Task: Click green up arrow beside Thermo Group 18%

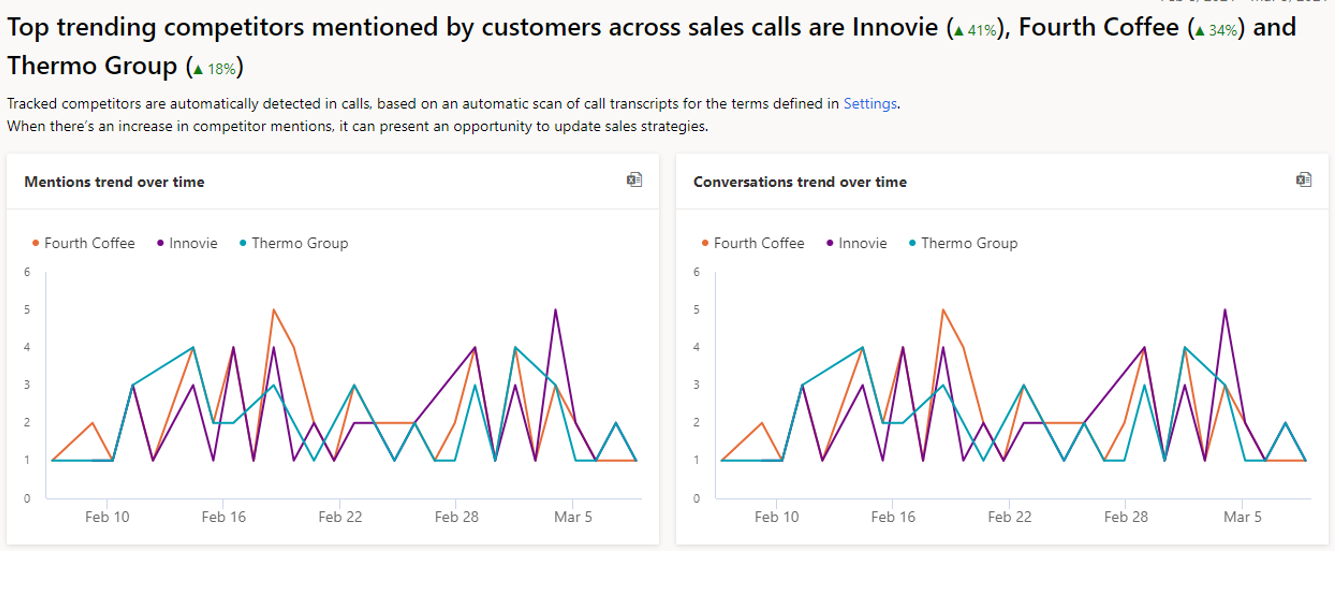Action: [198, 70]
